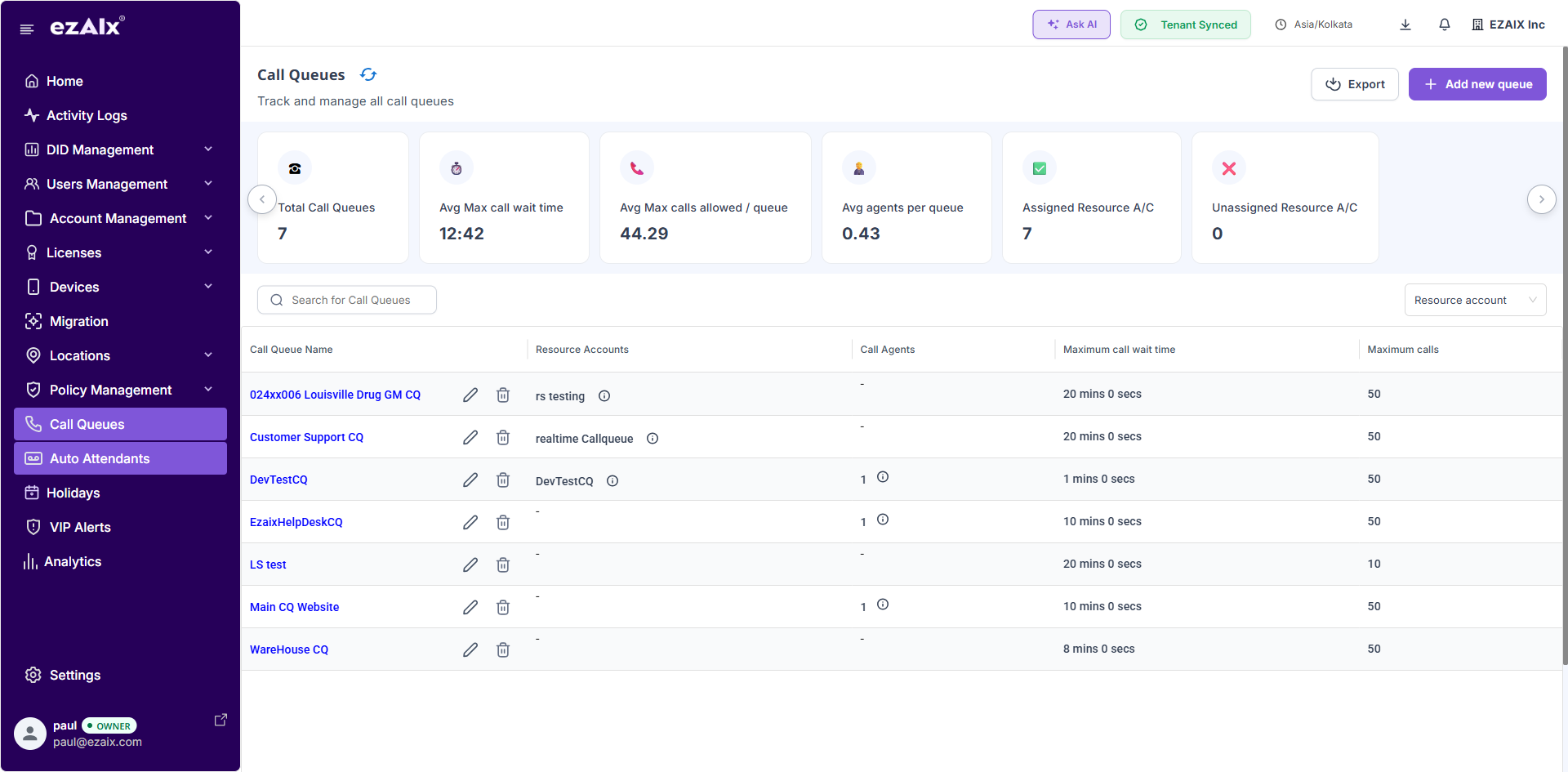This screenshot has width=1568, height=772.
Task: Click the right arrow to slide stats cards
Action: pos(1542,199)
